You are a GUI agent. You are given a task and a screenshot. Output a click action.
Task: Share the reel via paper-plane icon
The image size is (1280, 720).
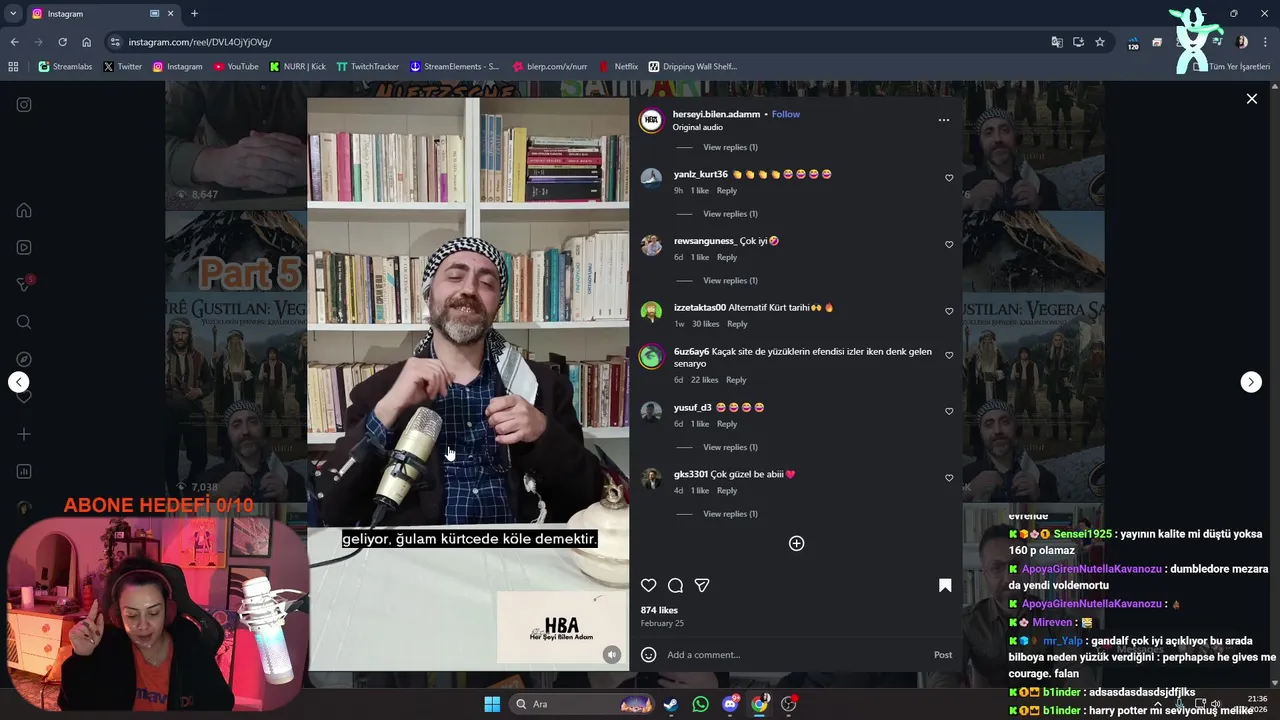[702, 585]
